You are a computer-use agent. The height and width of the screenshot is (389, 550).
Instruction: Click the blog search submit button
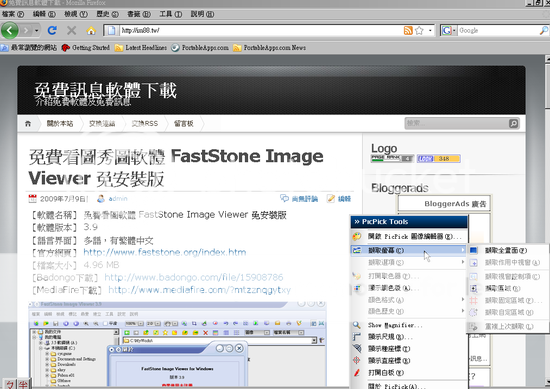tap(513, 123)
